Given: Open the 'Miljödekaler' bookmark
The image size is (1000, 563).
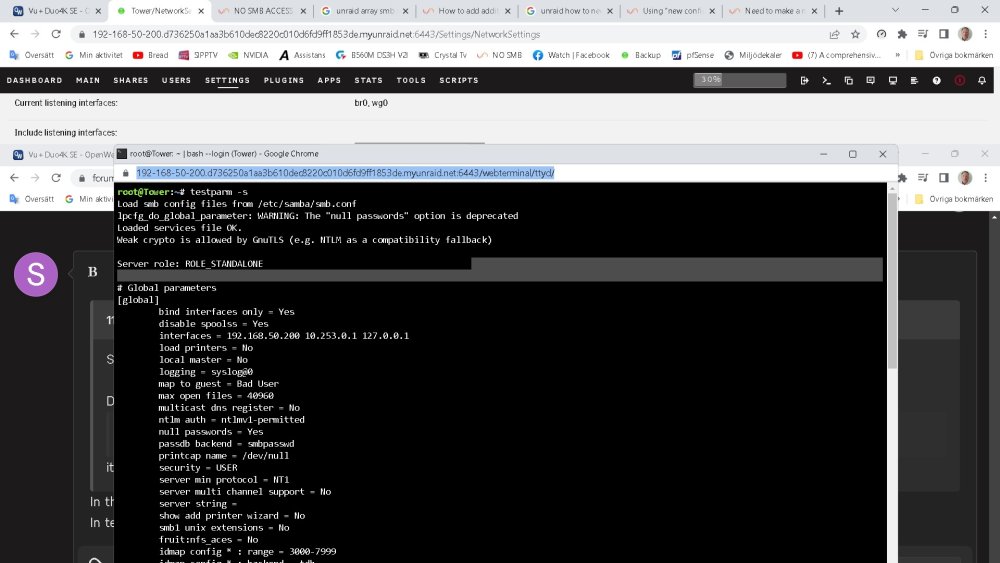Looking at the screenshot, I should [753, 55].
